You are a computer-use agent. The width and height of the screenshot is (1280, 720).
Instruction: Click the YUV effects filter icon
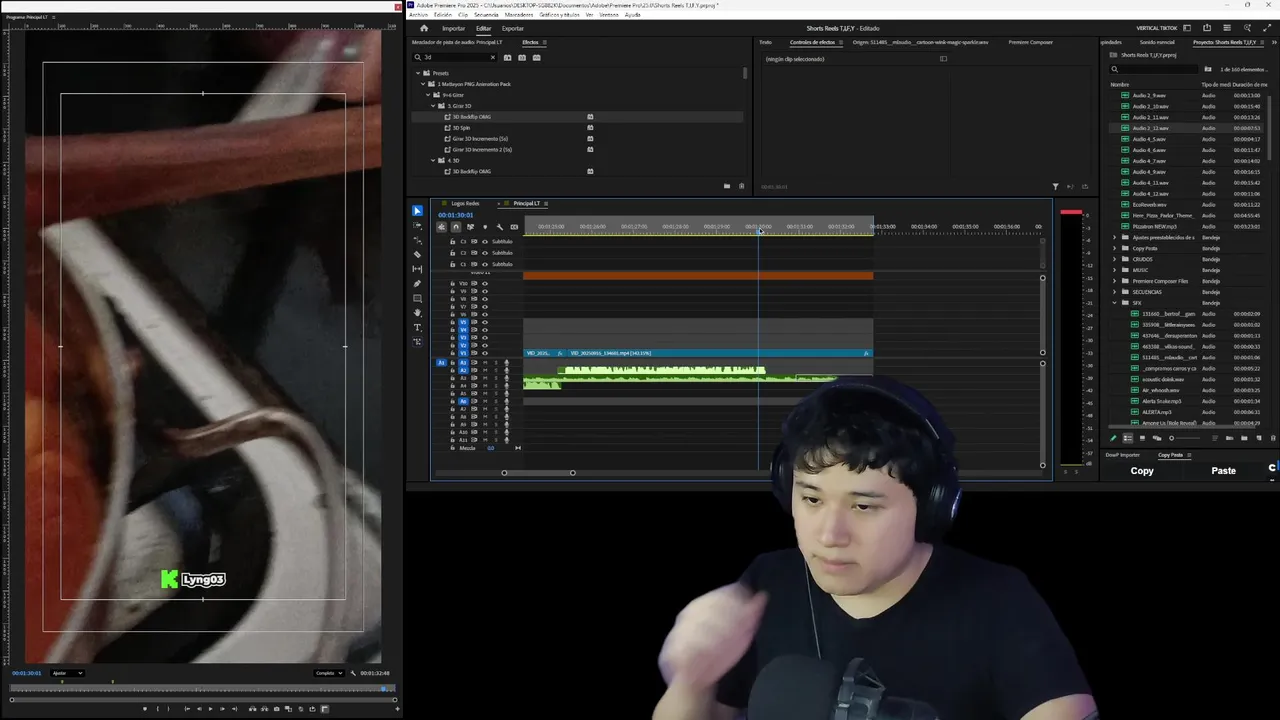[x=536, y=57]
